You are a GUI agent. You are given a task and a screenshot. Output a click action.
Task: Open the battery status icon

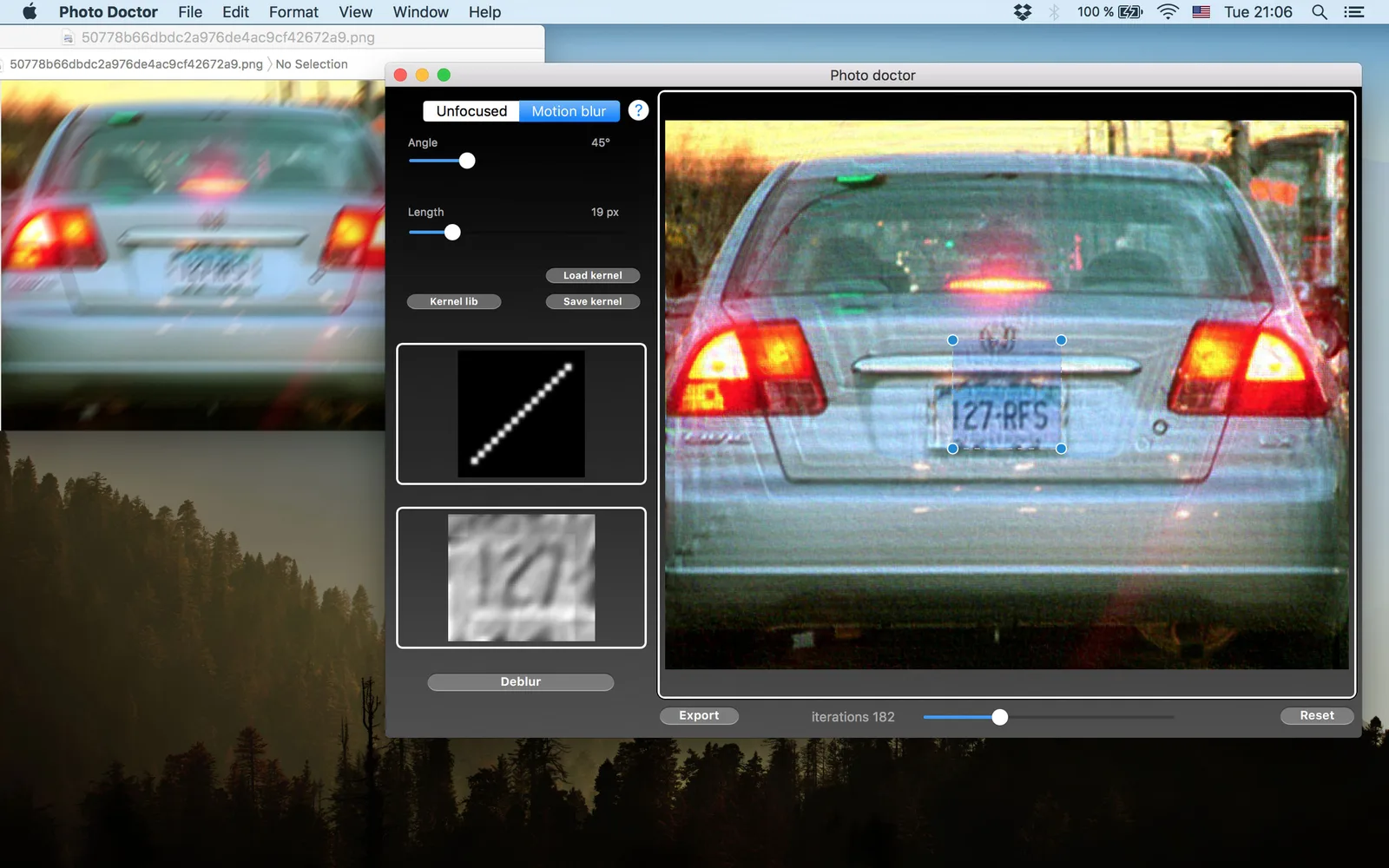[1130, 12]
